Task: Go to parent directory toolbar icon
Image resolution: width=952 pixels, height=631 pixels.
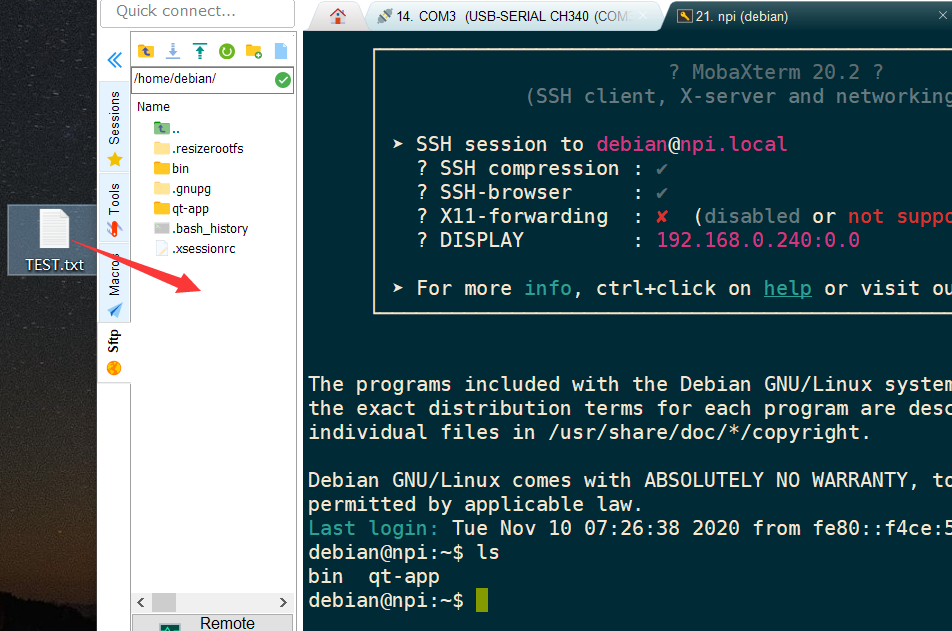Action: 146,51
